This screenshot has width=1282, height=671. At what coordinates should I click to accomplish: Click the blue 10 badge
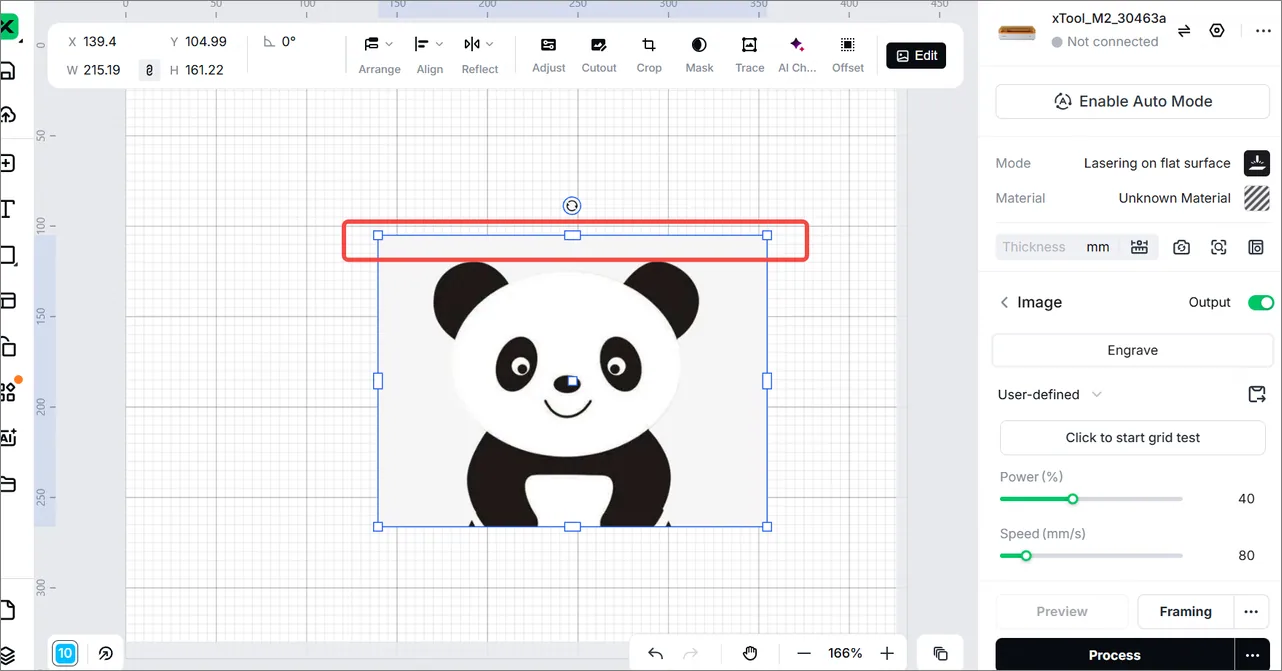[65, 653]
